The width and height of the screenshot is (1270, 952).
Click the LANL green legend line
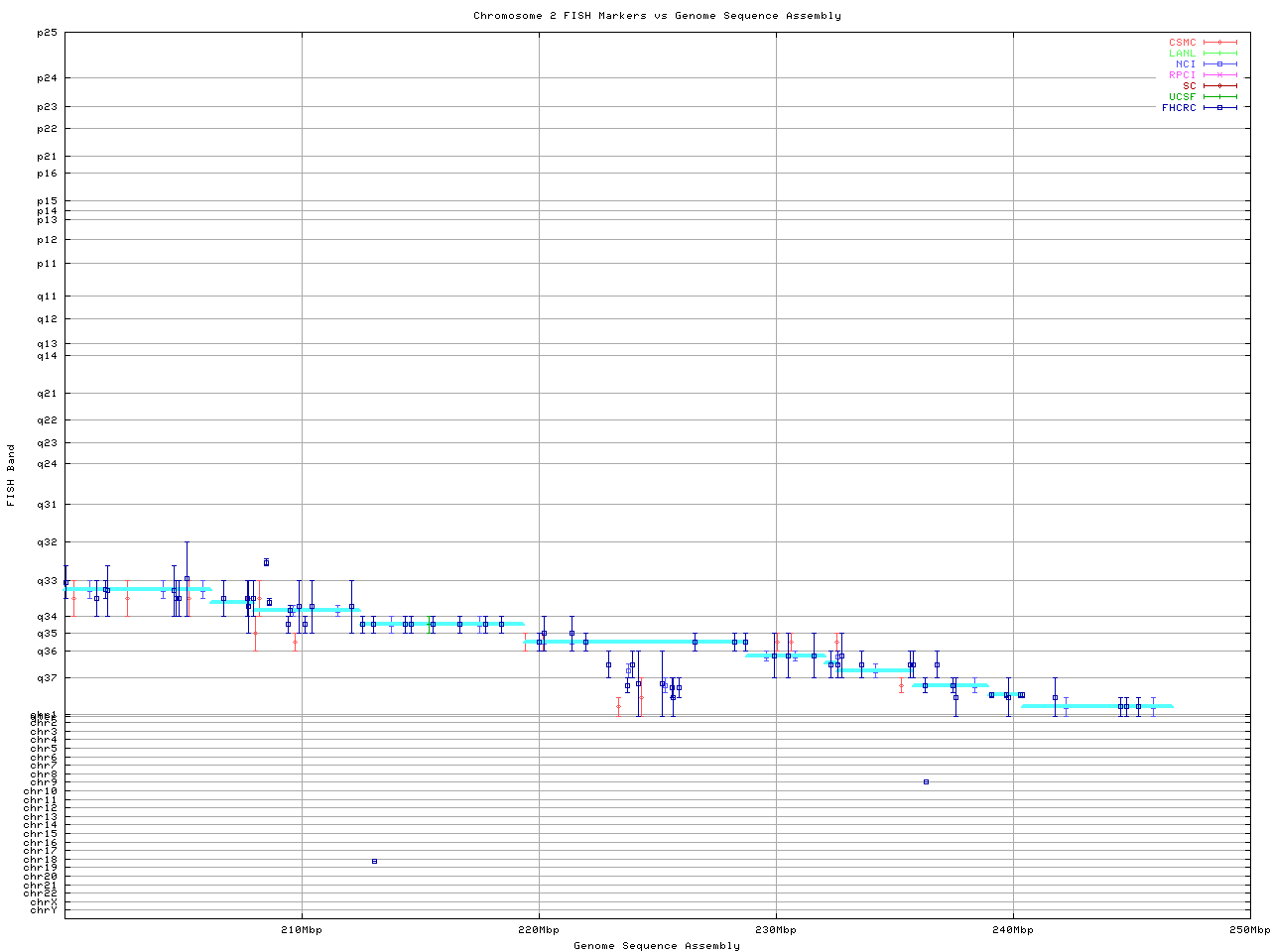(1219, 54)
